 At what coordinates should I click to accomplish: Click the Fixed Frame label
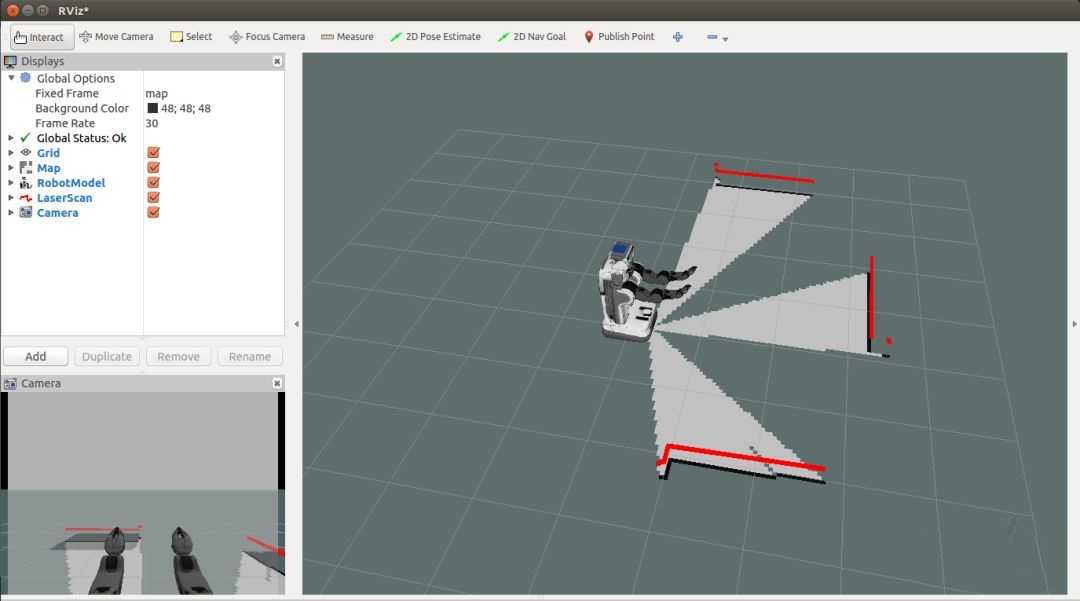click(x=67, y=94)
